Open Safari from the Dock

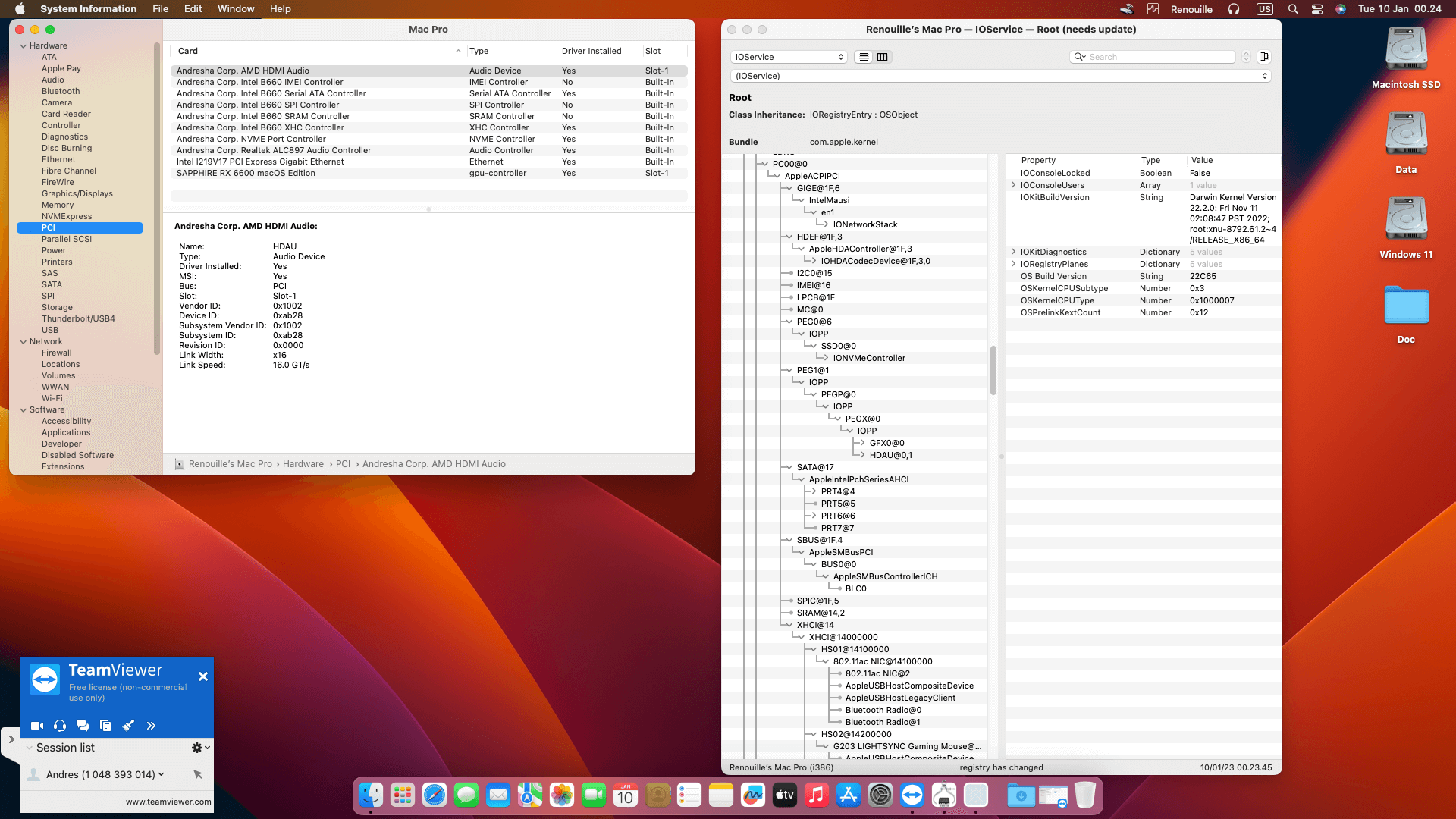435,795
